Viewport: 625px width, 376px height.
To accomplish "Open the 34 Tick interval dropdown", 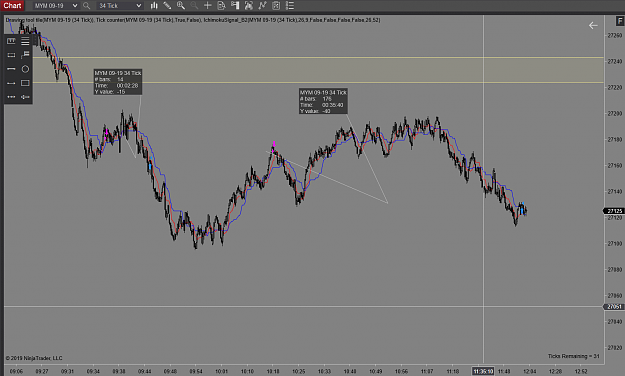I will click(x=120, y=6).
